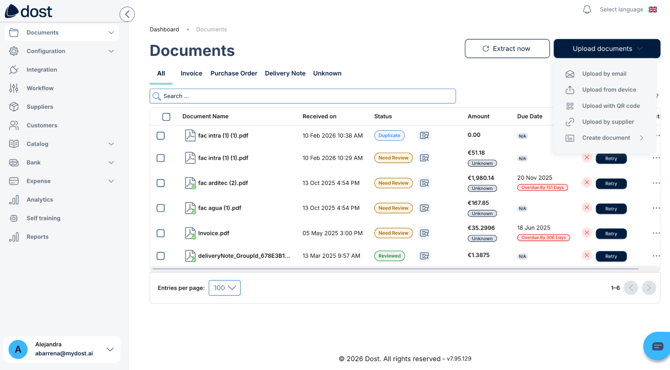The height and width of the screenshot is (370, 670).
Task: Retry the deliveryNote document
Action: 611,256
